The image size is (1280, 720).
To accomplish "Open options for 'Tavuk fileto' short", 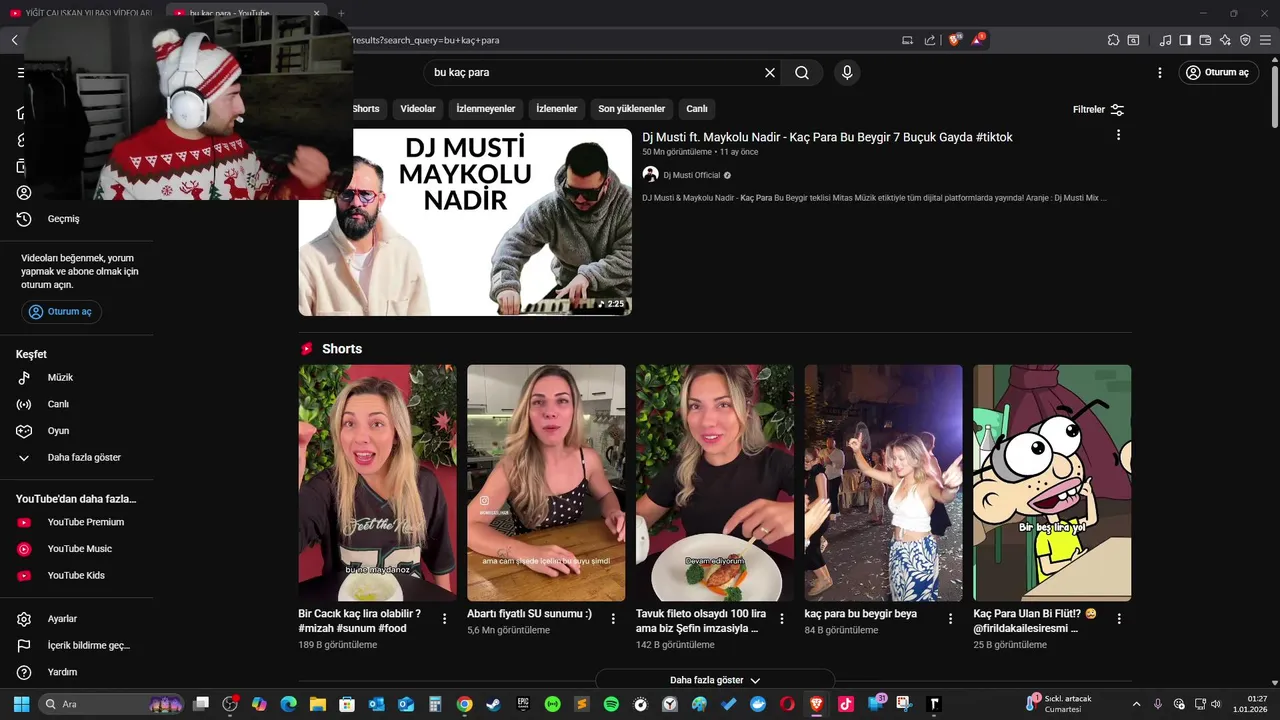I will (x=782, y=619).
